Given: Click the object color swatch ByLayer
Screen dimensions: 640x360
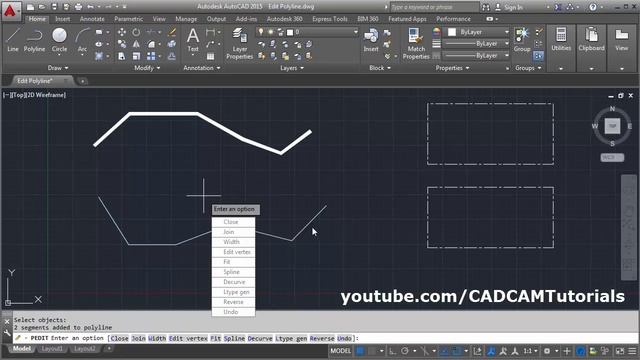Looking at the screenshot, I should [x=452, y=32].
